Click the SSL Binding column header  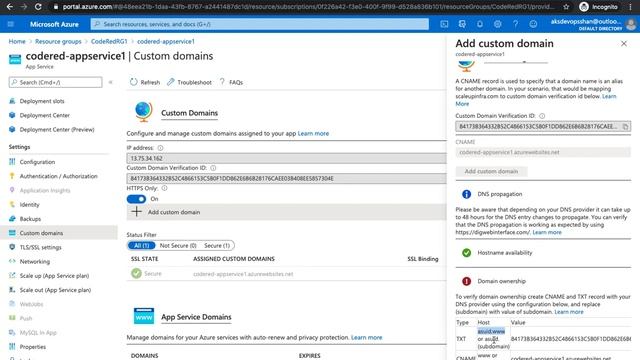tap(422, 259)
